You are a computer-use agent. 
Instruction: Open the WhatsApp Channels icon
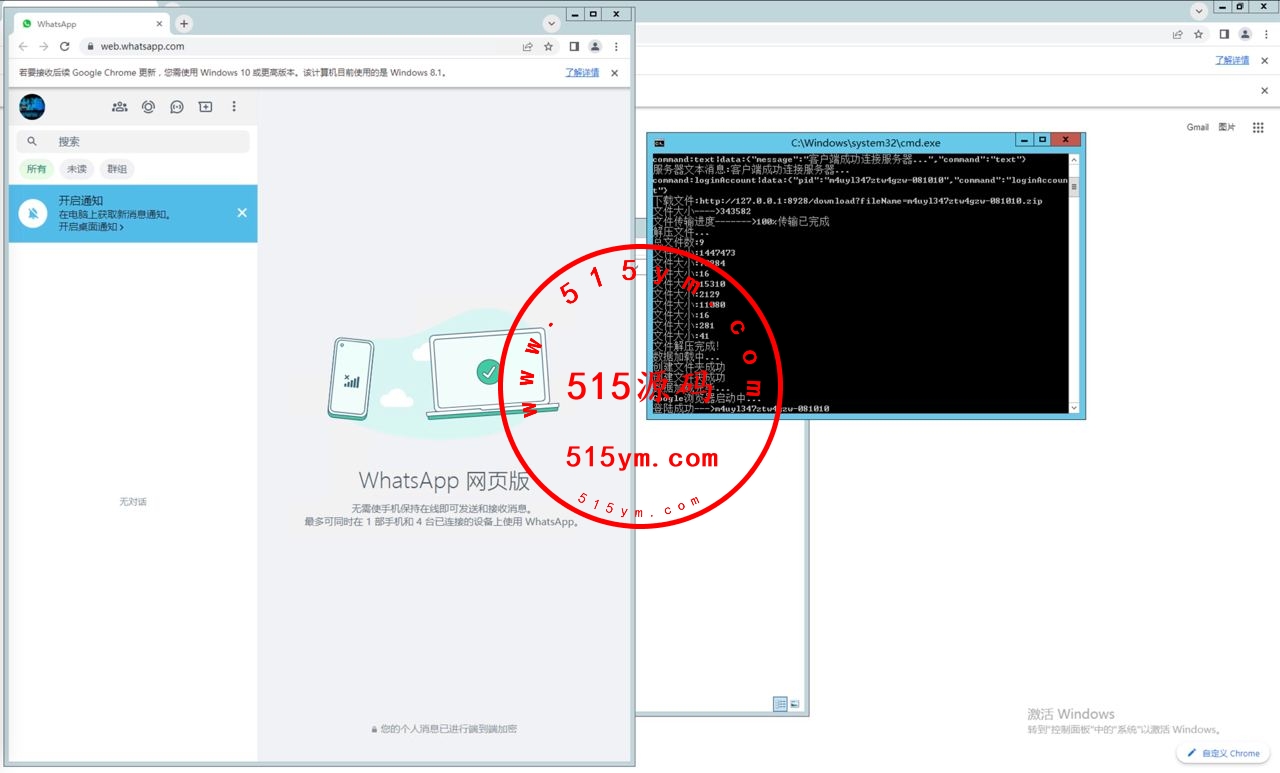click(177, 107)
